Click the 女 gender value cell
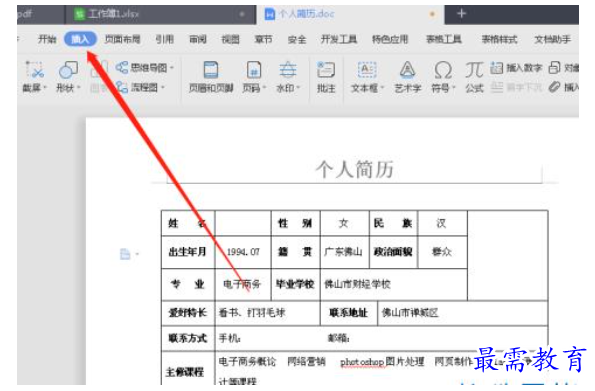Image resolution: width=595 pixels, height=391 pixels. (345, 223)
